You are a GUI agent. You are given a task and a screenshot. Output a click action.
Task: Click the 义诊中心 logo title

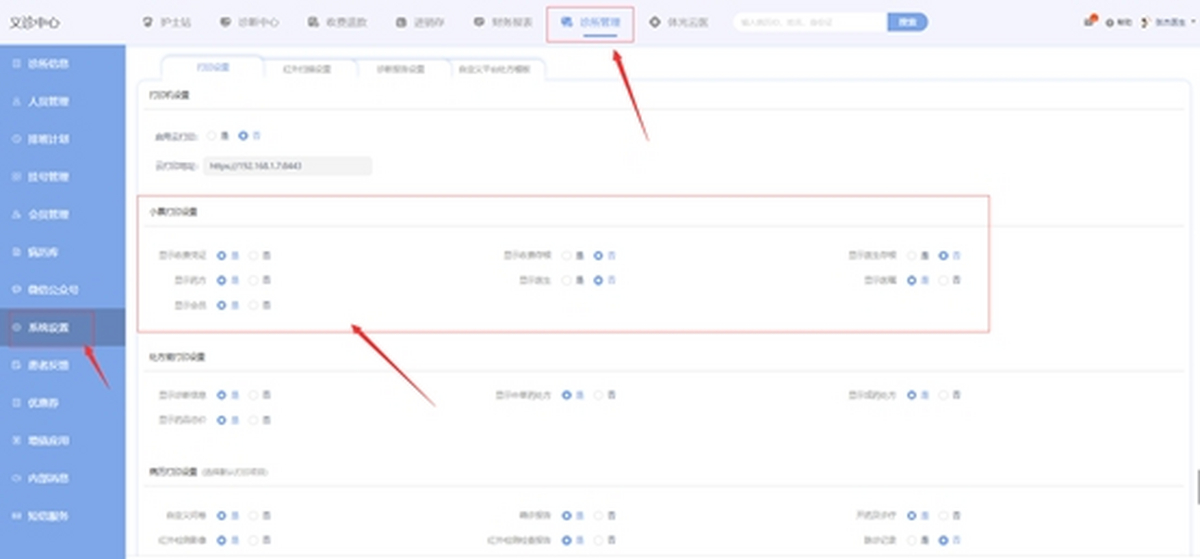pos(35,21)
